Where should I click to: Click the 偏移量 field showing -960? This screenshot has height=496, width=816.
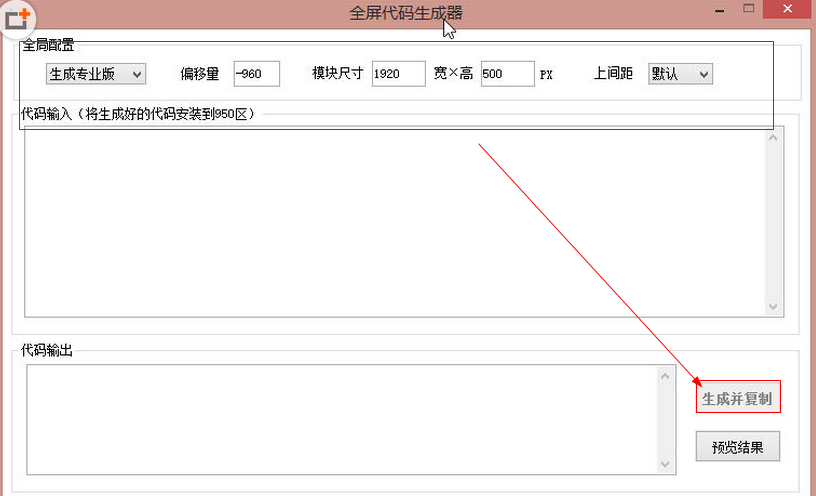click(256, 74)
